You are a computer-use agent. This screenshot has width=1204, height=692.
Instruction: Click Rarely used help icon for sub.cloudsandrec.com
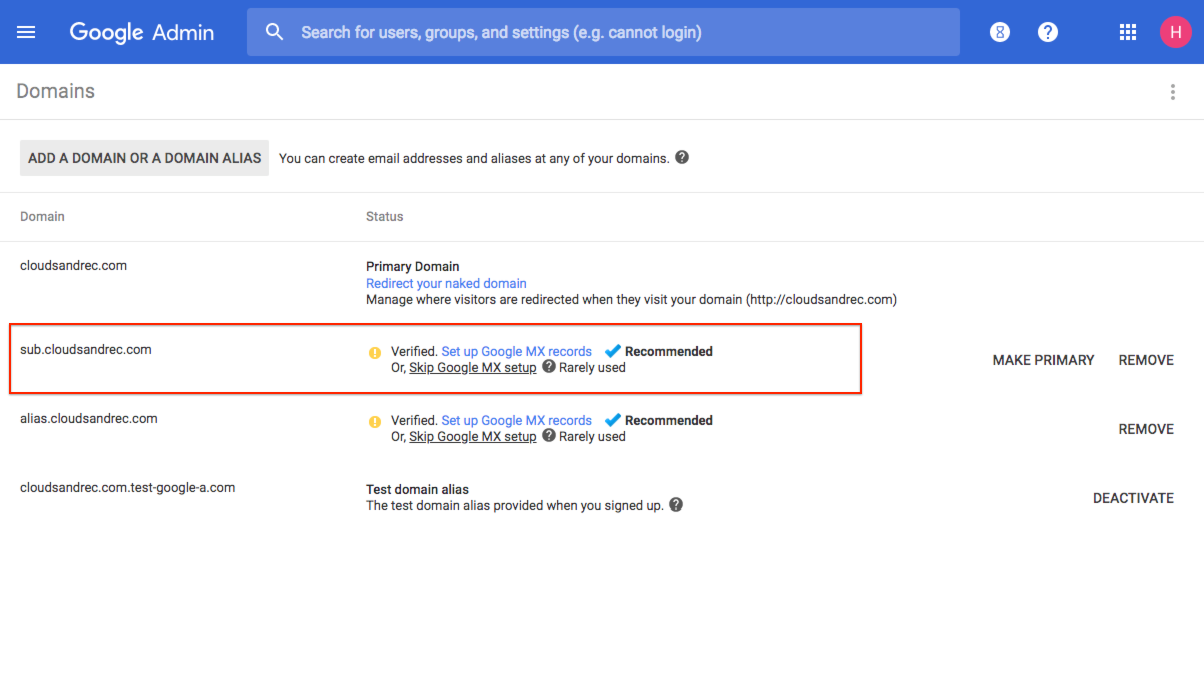click(549, 367)
